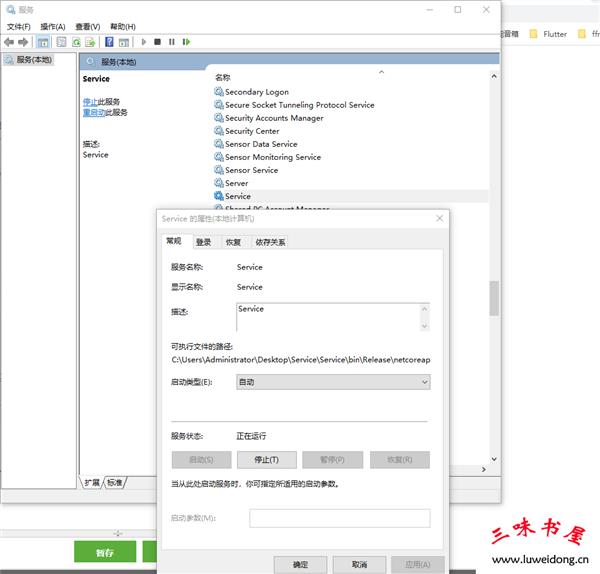Switch to the 登录 tab
The image size is (600, 574).
point(203,242)
